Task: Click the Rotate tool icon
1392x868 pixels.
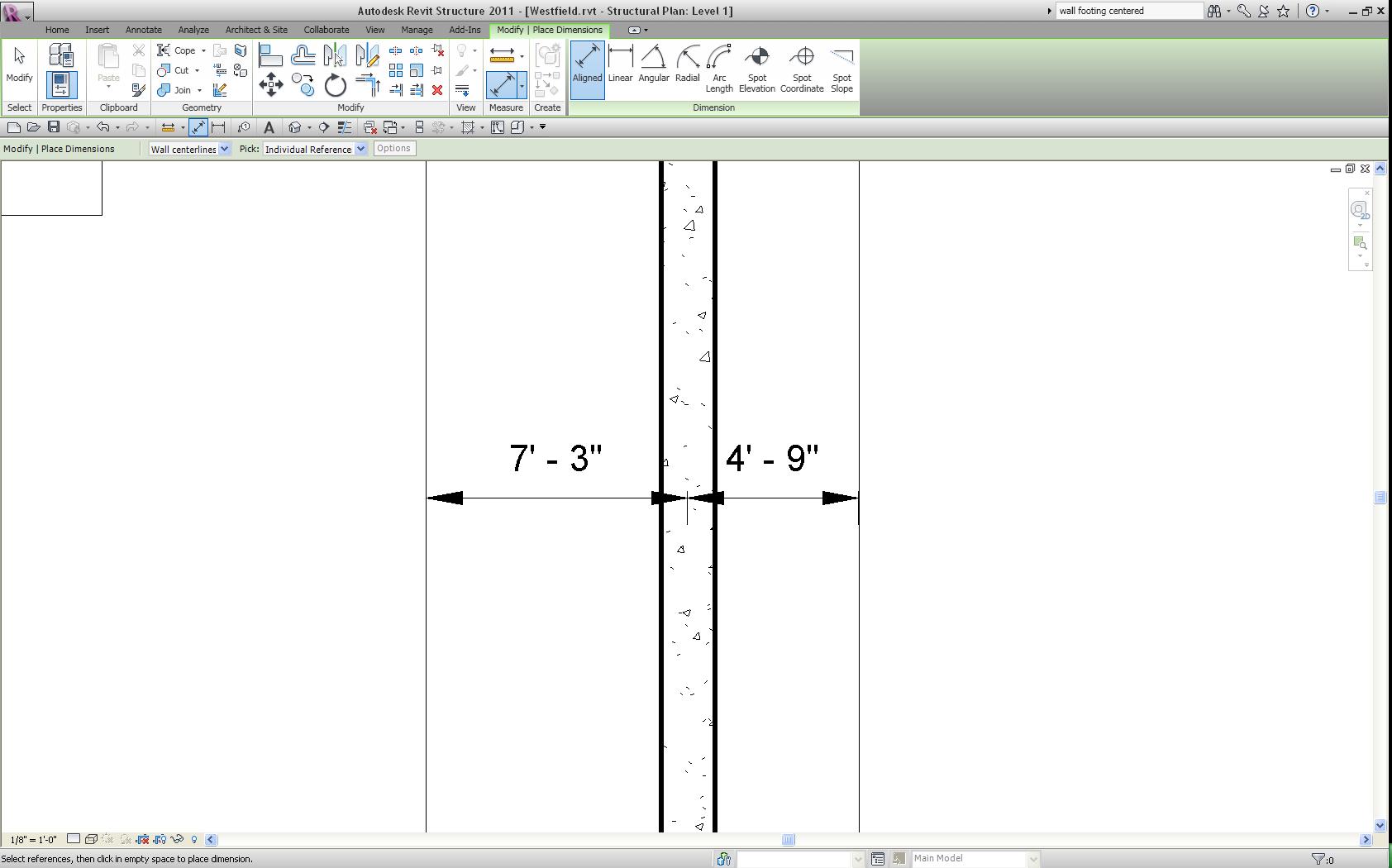Action: (x=335, y=85)
